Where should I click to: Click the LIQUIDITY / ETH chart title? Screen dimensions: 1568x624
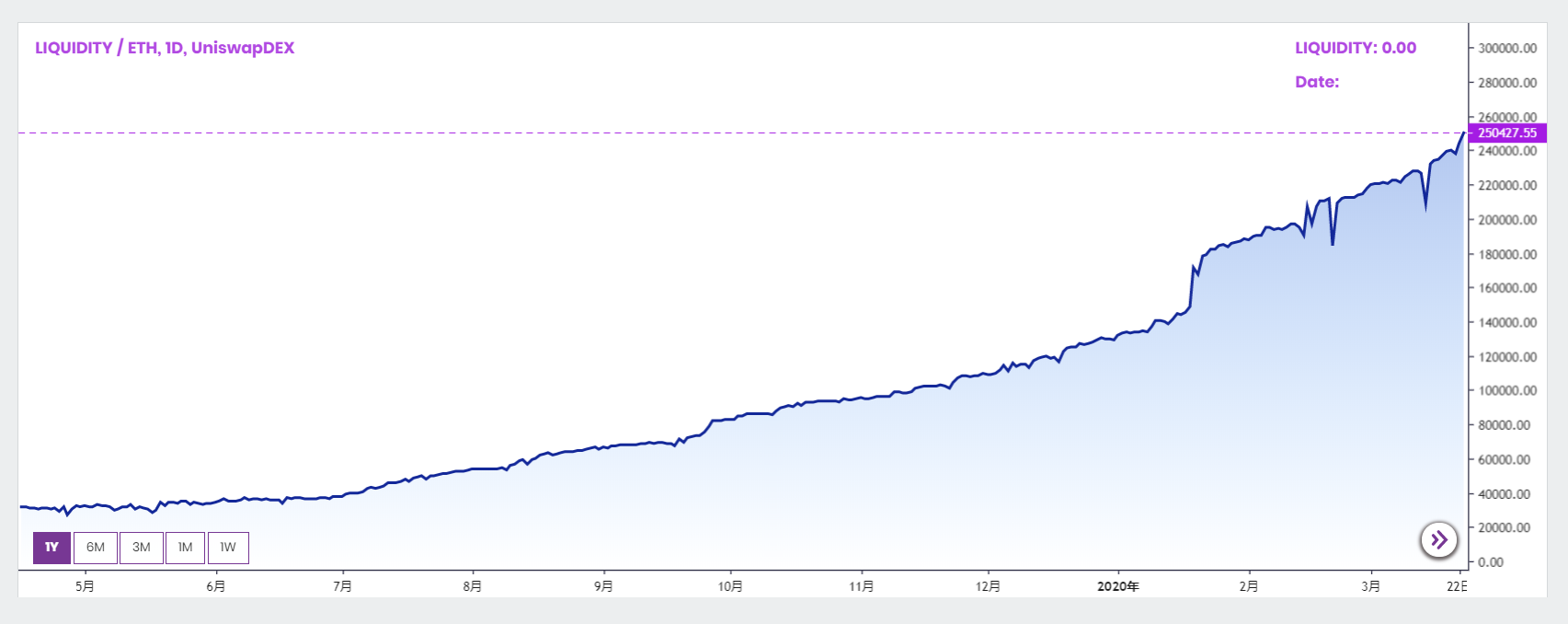pyautogui.click(x=165, y=48)
